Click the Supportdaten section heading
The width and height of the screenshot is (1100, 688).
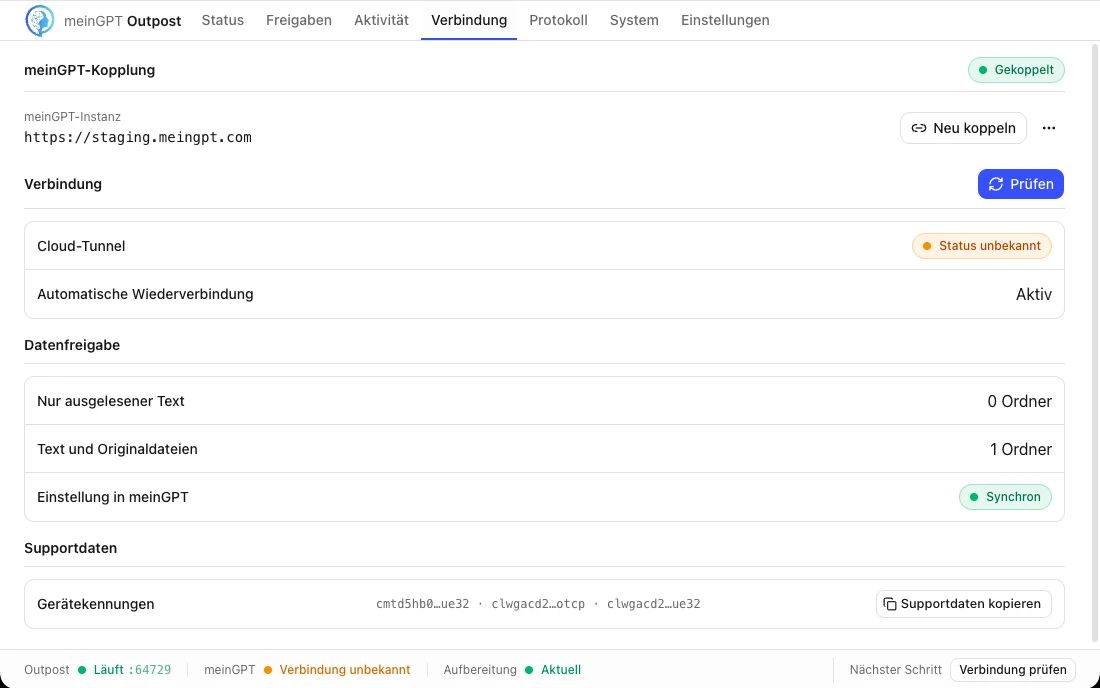pos(71,548)
